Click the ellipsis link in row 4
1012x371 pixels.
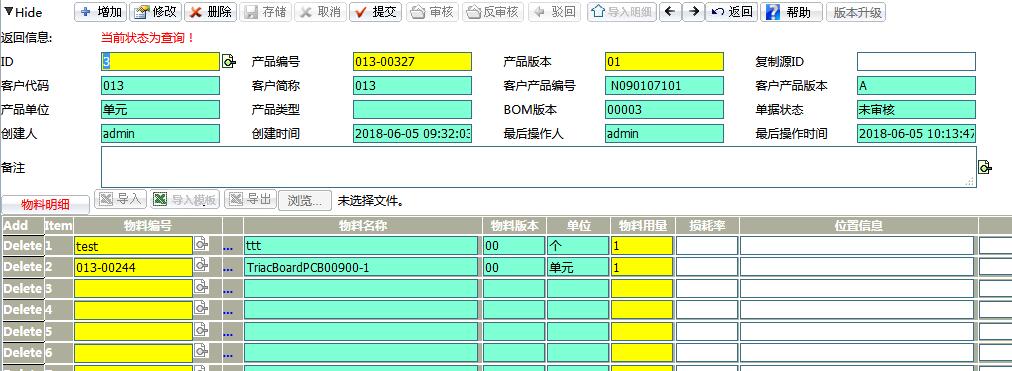[227, 312]
